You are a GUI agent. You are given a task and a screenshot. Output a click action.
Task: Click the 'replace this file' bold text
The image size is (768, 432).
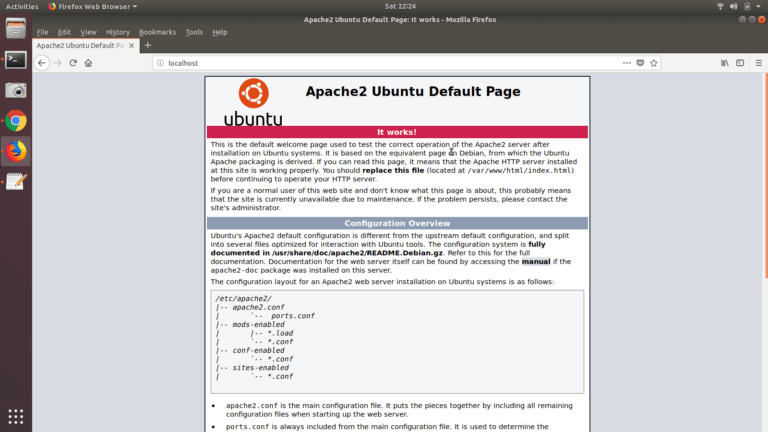tap(393, 170)
